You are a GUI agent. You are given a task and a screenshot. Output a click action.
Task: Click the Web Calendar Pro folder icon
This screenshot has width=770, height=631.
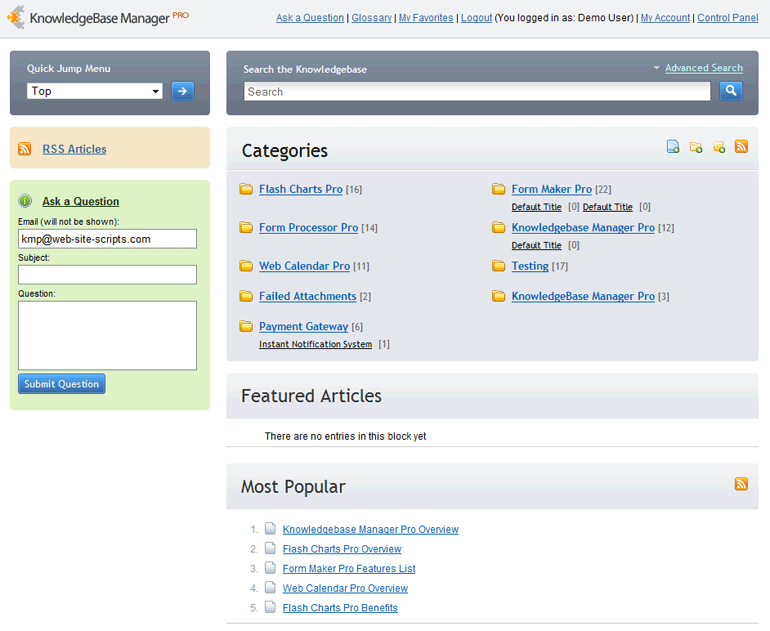pyautogui.click(x=246, y=266)
